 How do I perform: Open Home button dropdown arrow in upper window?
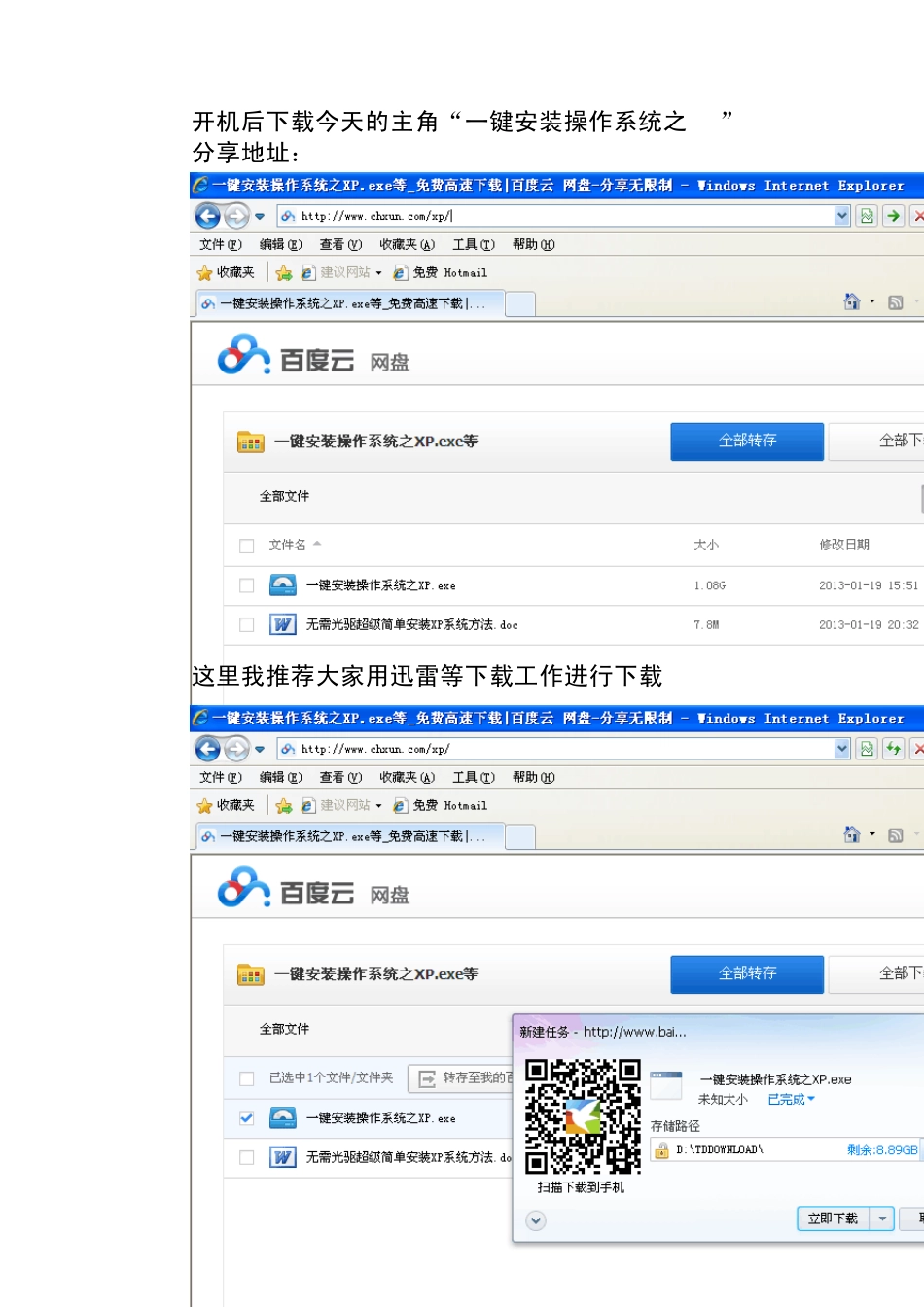872,301
